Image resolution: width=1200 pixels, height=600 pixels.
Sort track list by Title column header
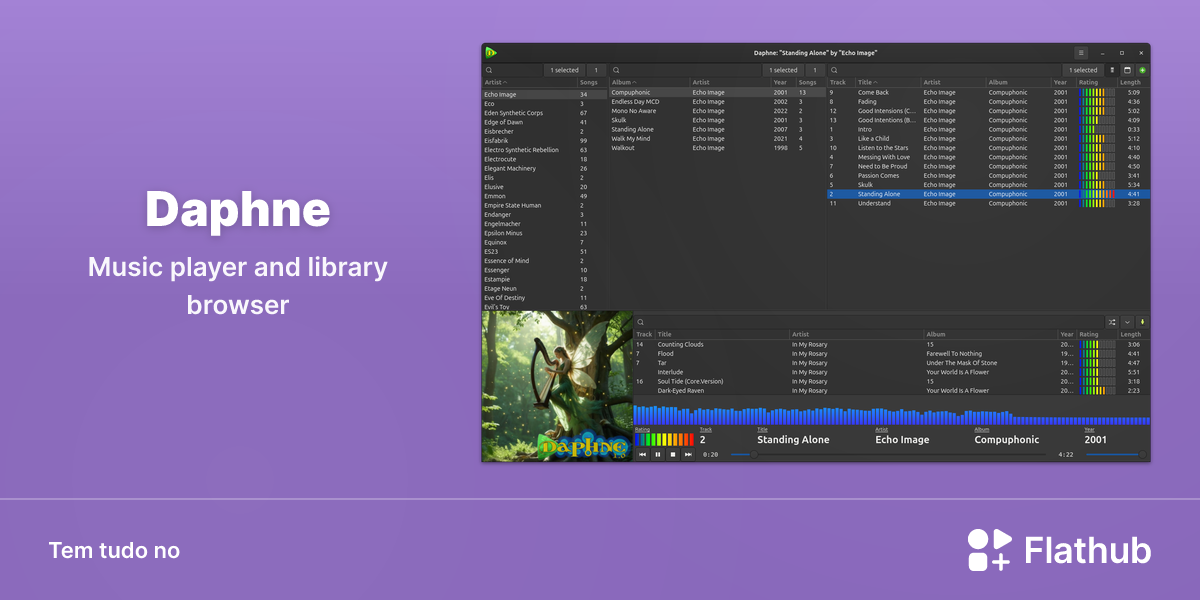888,82
